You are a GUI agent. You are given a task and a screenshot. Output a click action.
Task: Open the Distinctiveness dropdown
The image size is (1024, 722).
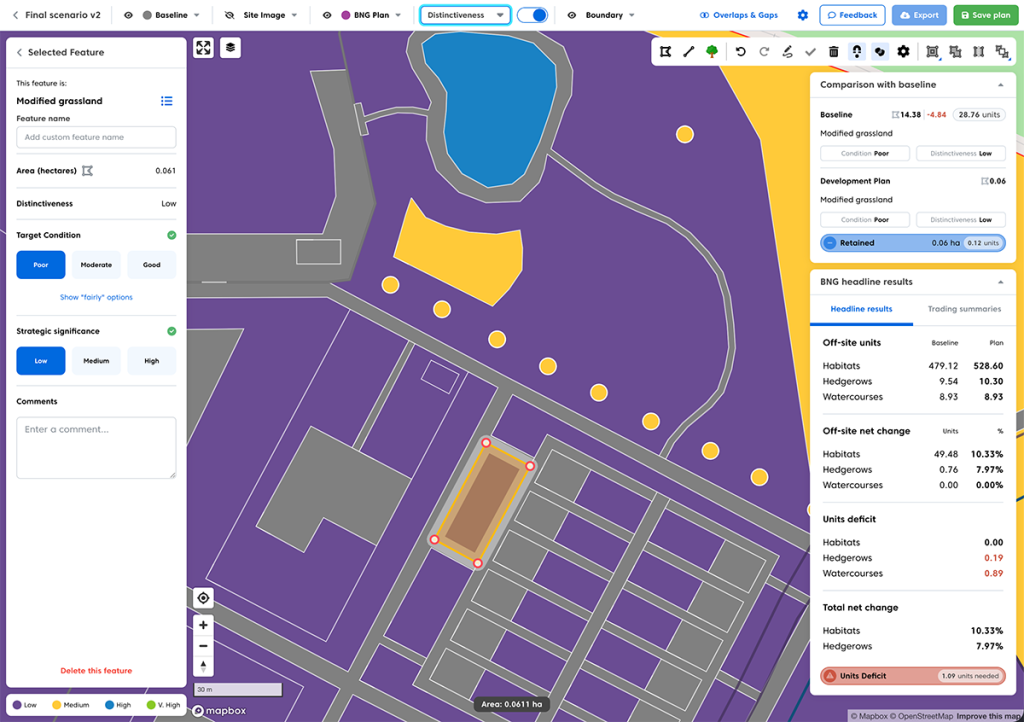tap(465, 15)
